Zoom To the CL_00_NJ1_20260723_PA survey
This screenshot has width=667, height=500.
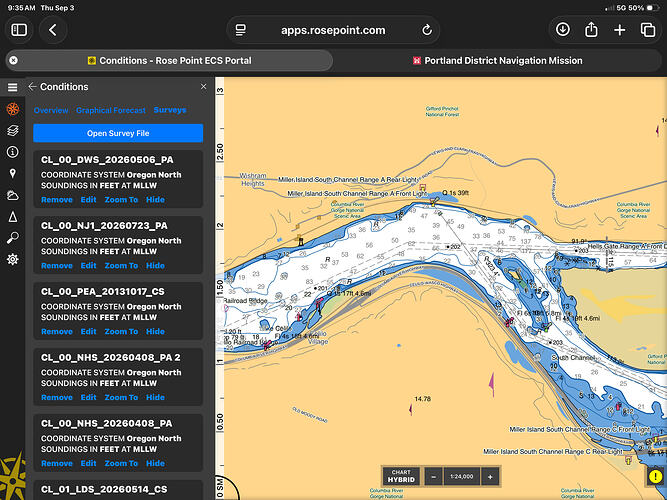(121, 266)
